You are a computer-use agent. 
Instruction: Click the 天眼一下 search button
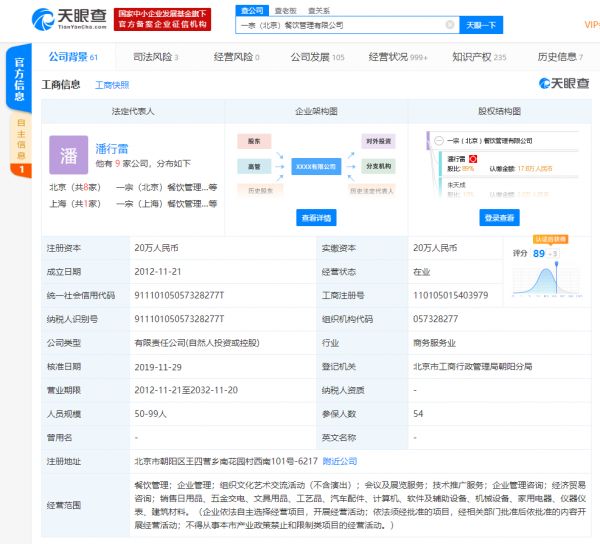[x=483, y=25]
